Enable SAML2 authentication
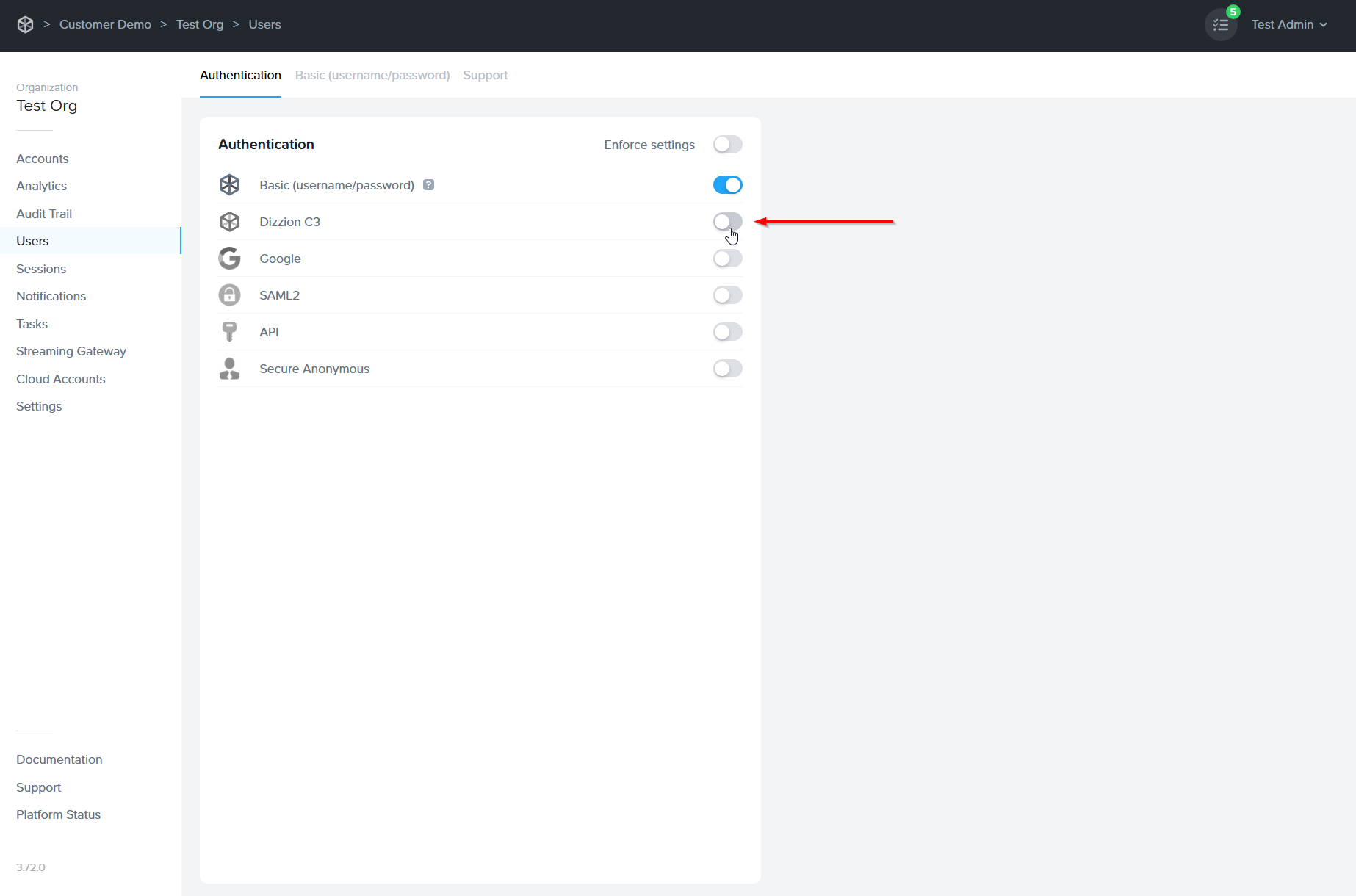Image resolution: width=1356 pixels, height=896 pixels. [x=727, y=295]
